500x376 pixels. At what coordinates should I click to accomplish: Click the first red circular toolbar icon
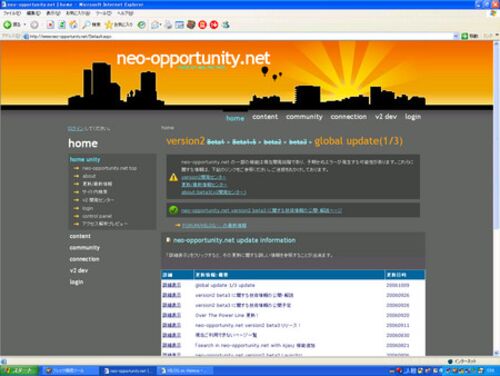202,25
